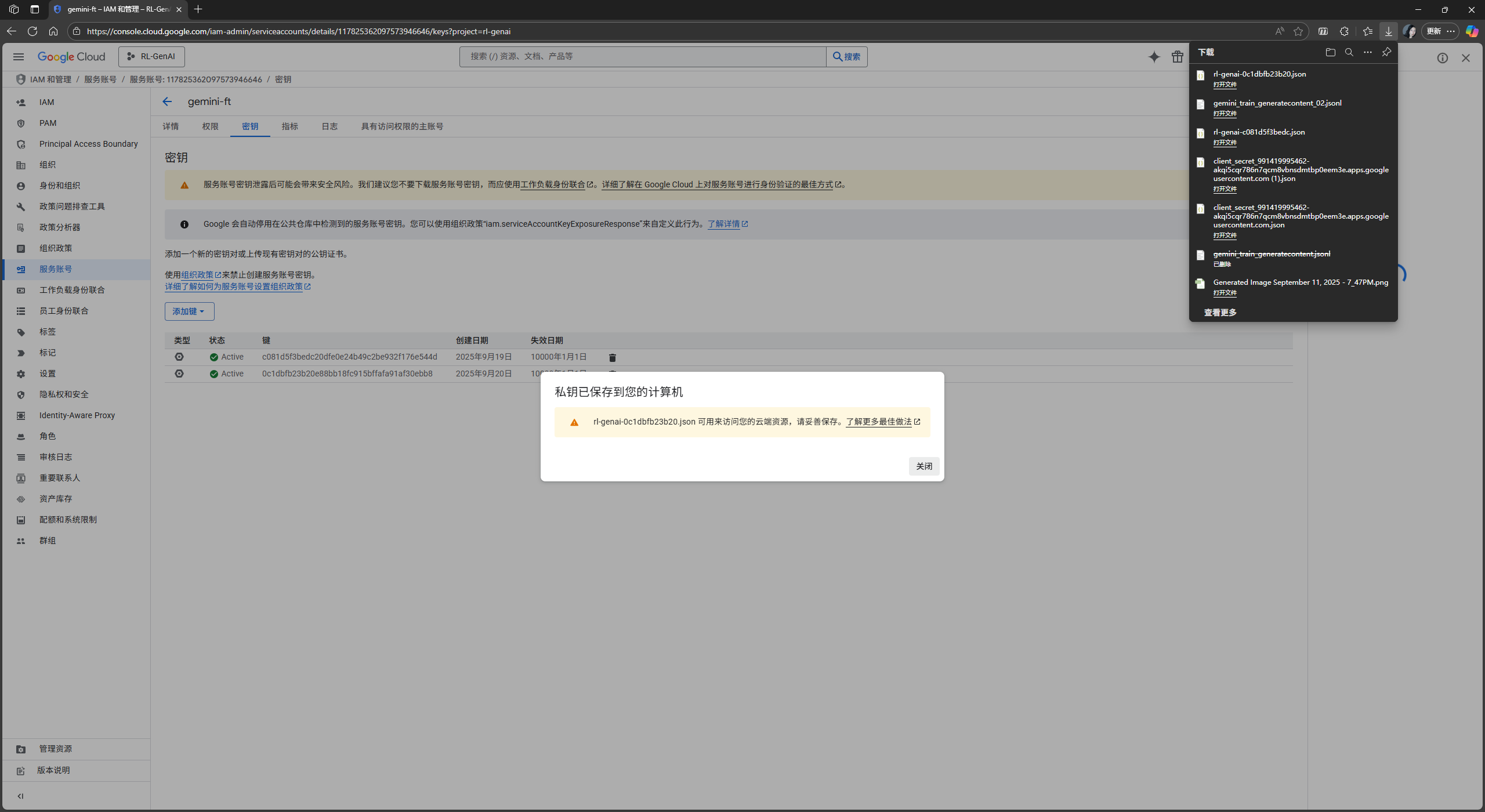The height and width of the screenshot is (812, 1485).
Task: Click browser downloads toolbar icon
Action: point(1388,31)
